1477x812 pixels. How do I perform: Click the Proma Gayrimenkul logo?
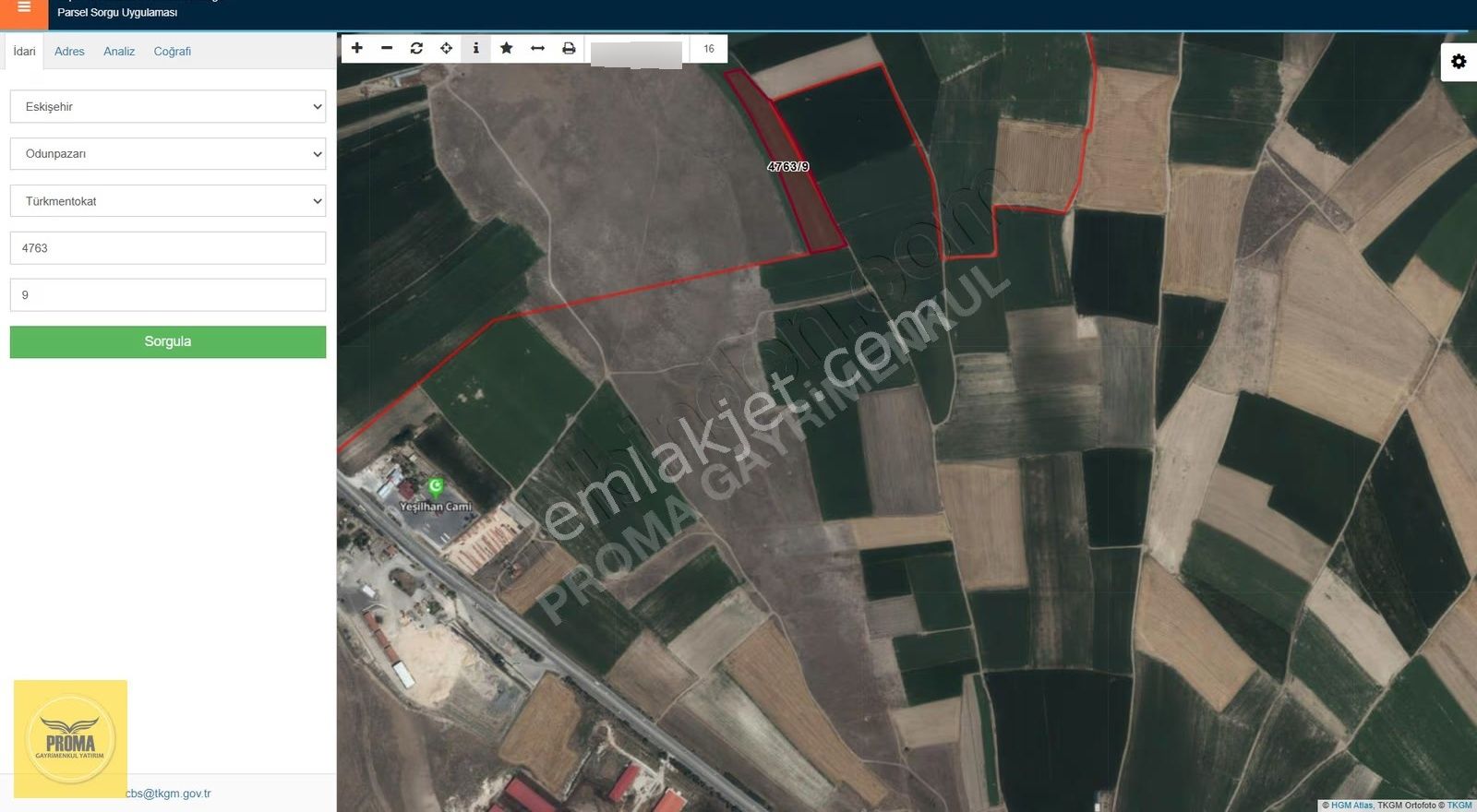tap(70, 739)
